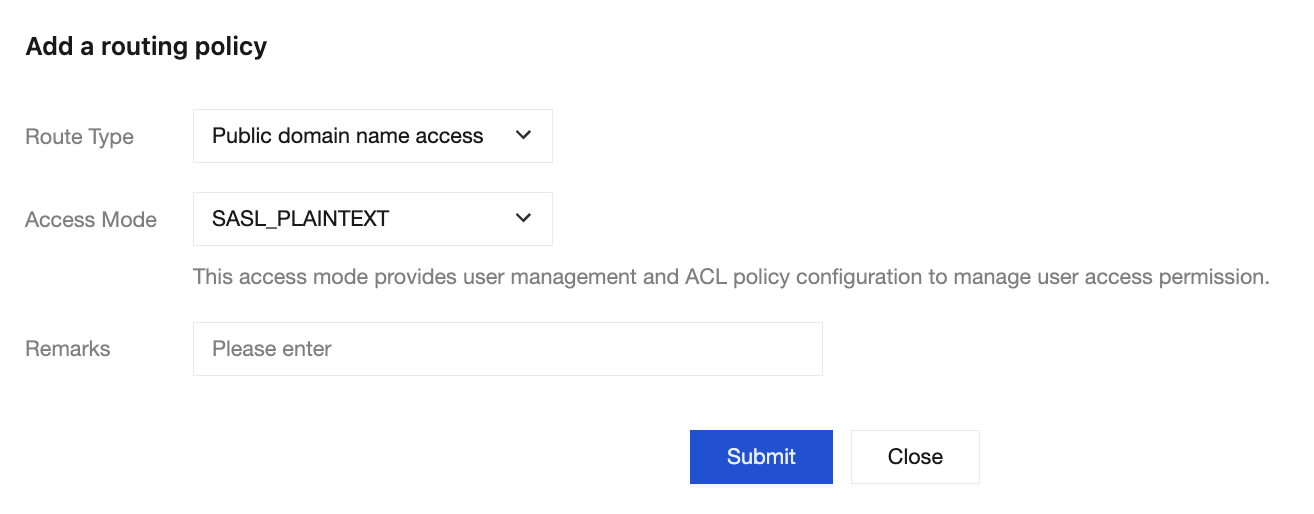Click the 'Access Mode' field label
The height and width of the screenshot is (514, 1314).
(91, 220)
